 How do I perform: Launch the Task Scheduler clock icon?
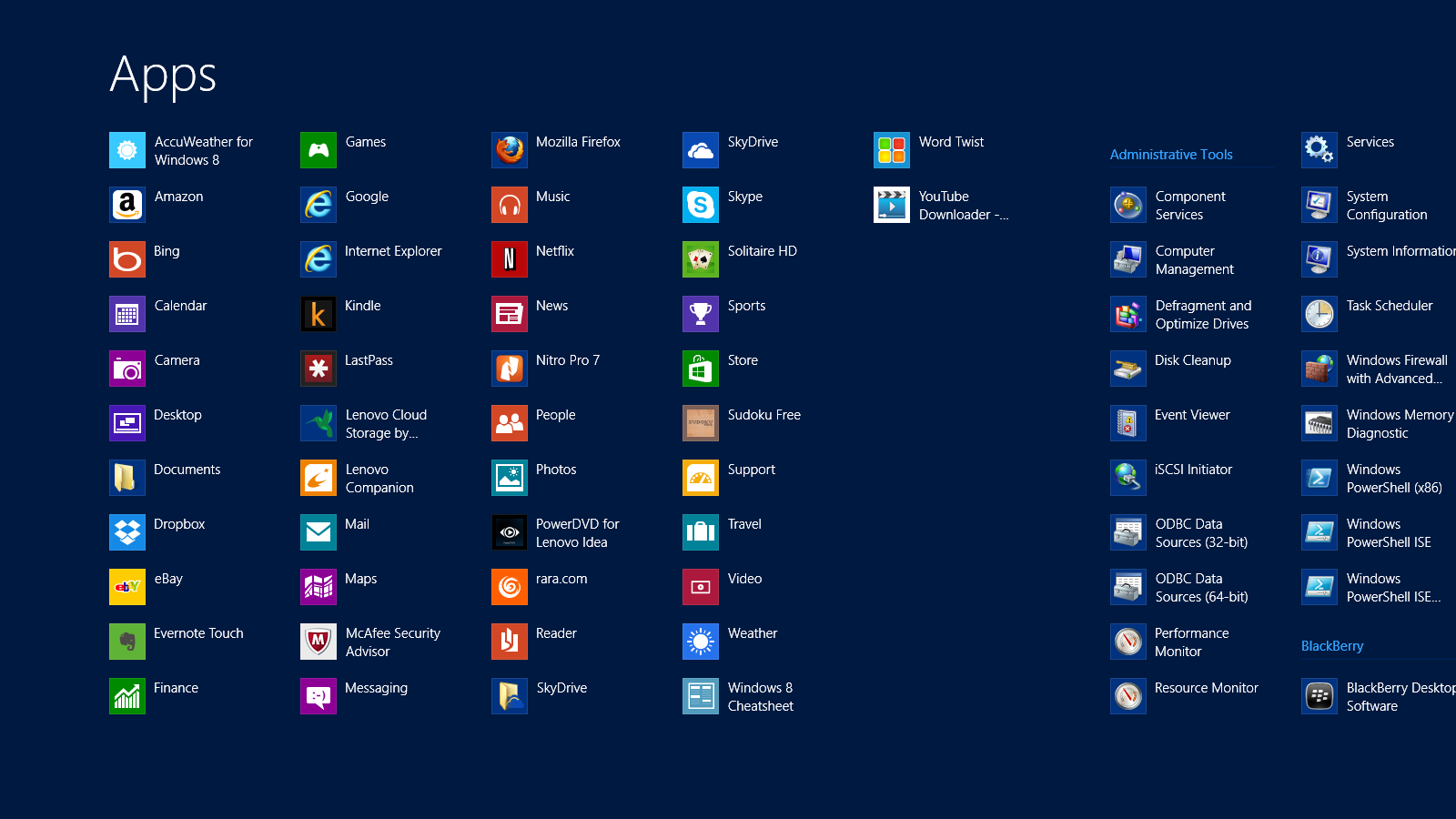1319,314
